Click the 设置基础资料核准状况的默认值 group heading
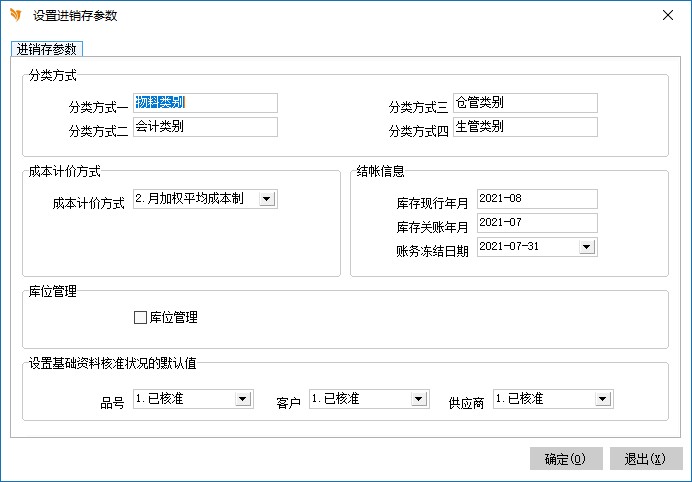692x482 pixels. pyautogui.click(x=112, y=363)
